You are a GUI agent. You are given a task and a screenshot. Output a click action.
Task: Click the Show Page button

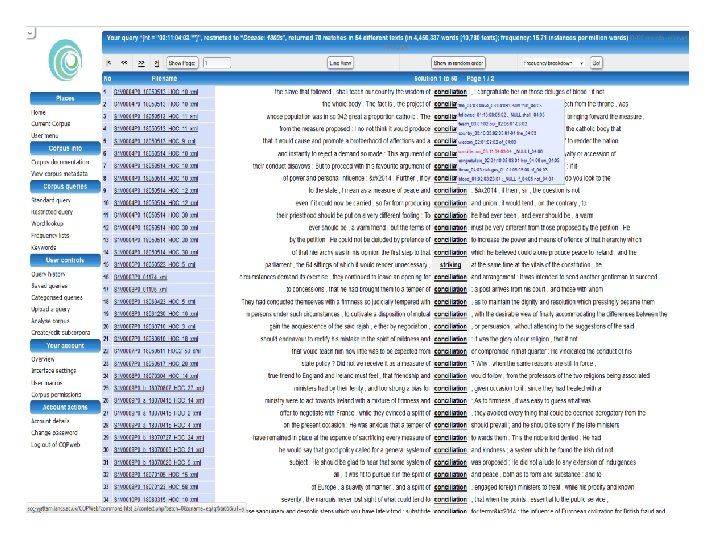(182, 63)
